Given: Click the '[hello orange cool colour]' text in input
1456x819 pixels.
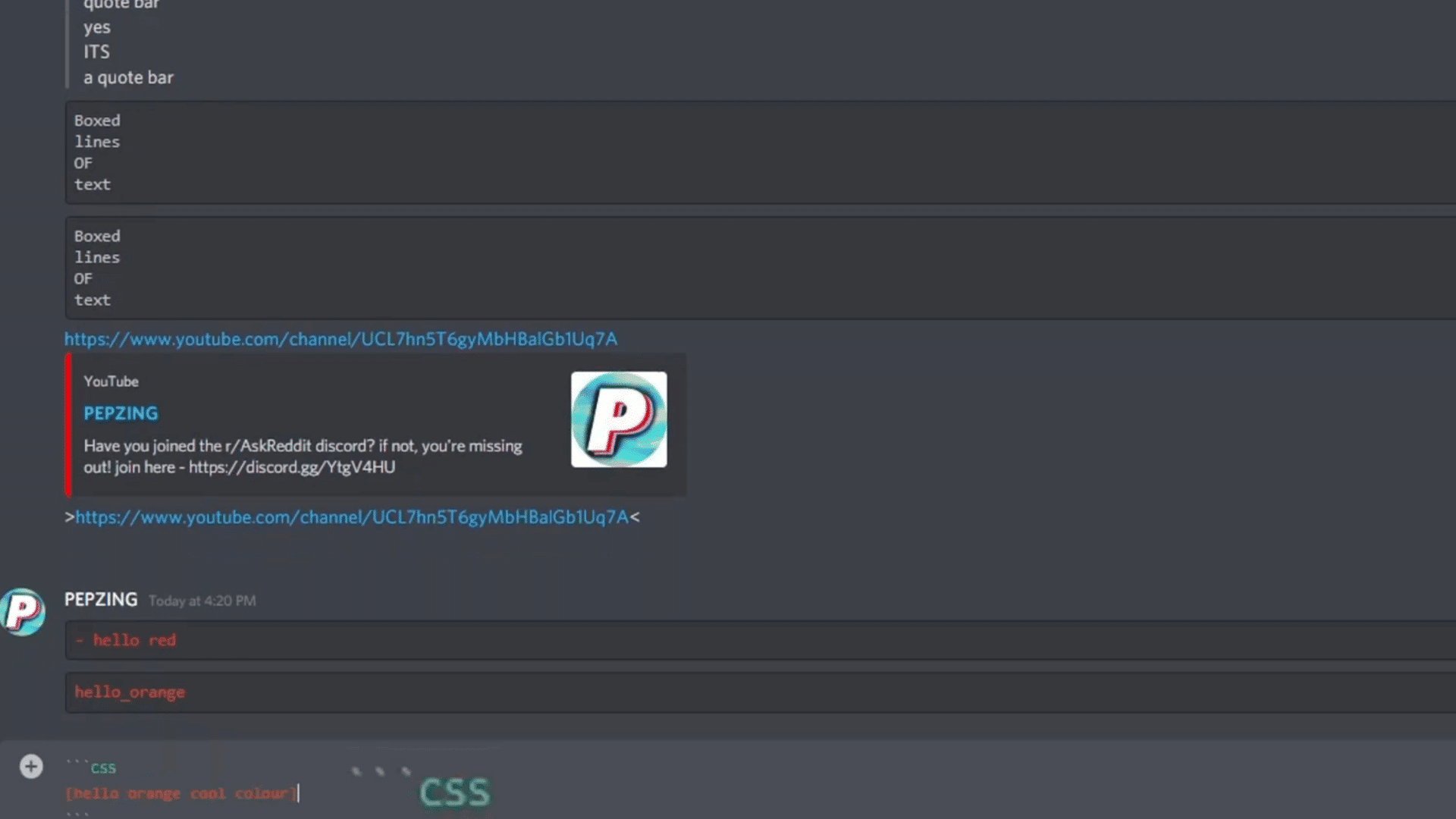Looking at the screenshot, I should pos(180,793).
